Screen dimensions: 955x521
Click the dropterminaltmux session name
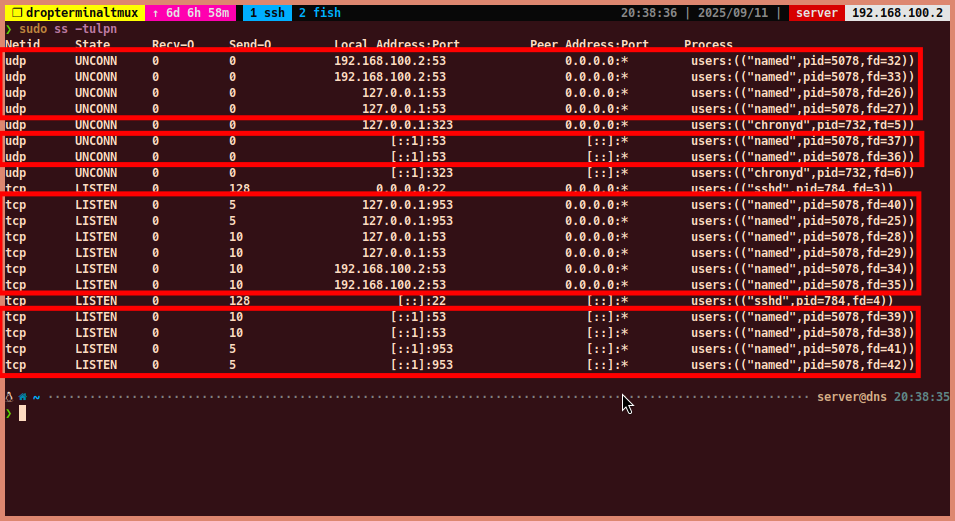point(81,13)
